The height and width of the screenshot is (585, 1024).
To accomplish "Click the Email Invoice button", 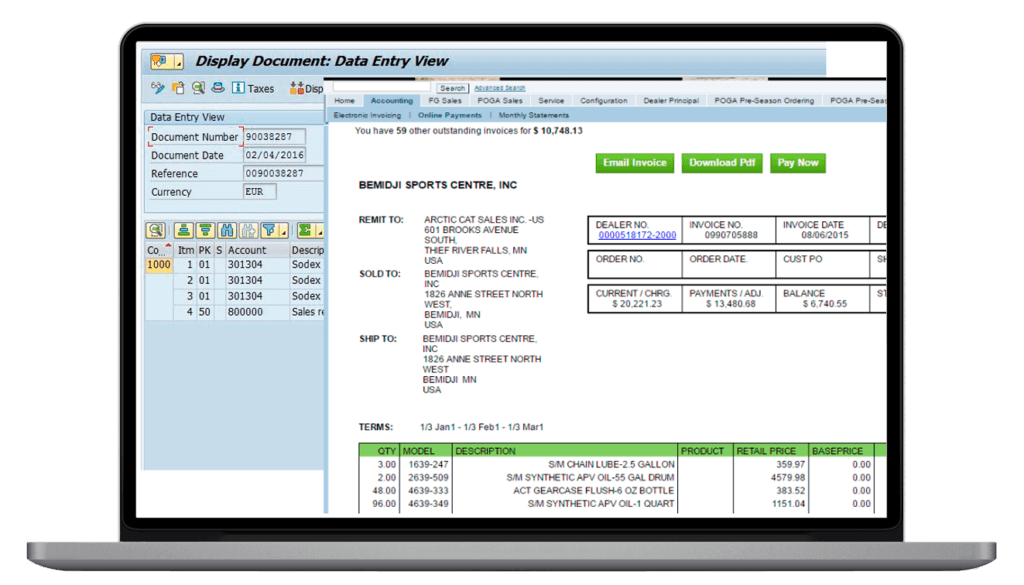I will tap(635, 163).
